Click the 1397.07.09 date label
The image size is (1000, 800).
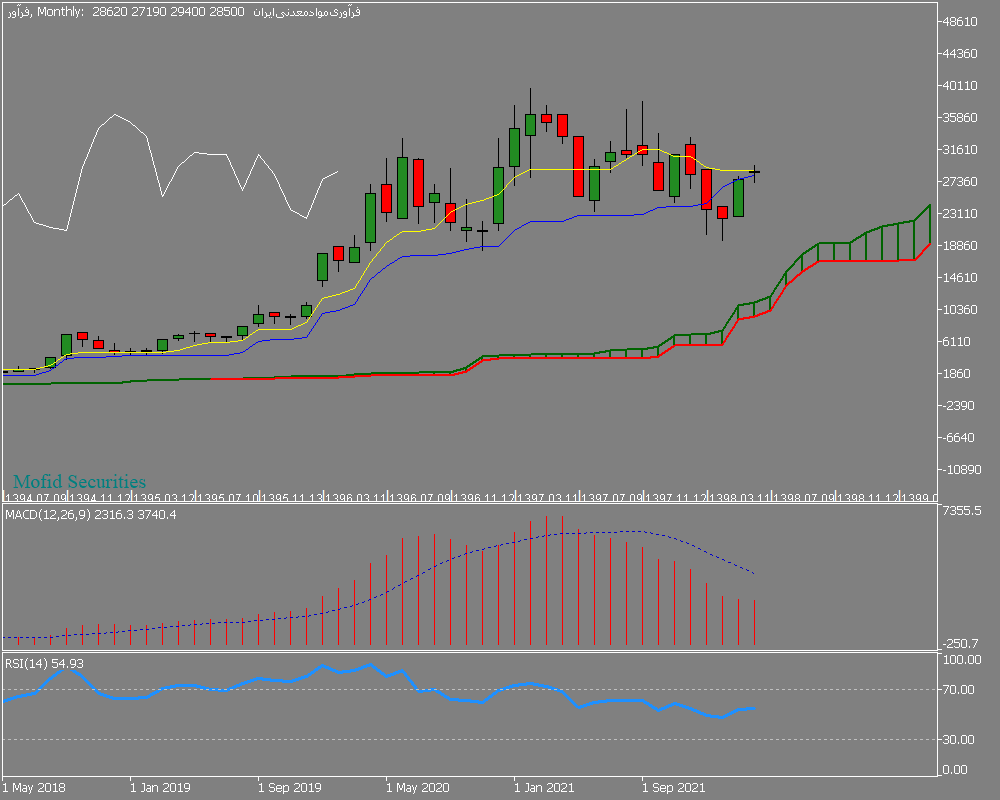pyautogui.click(x=612, y=498)
